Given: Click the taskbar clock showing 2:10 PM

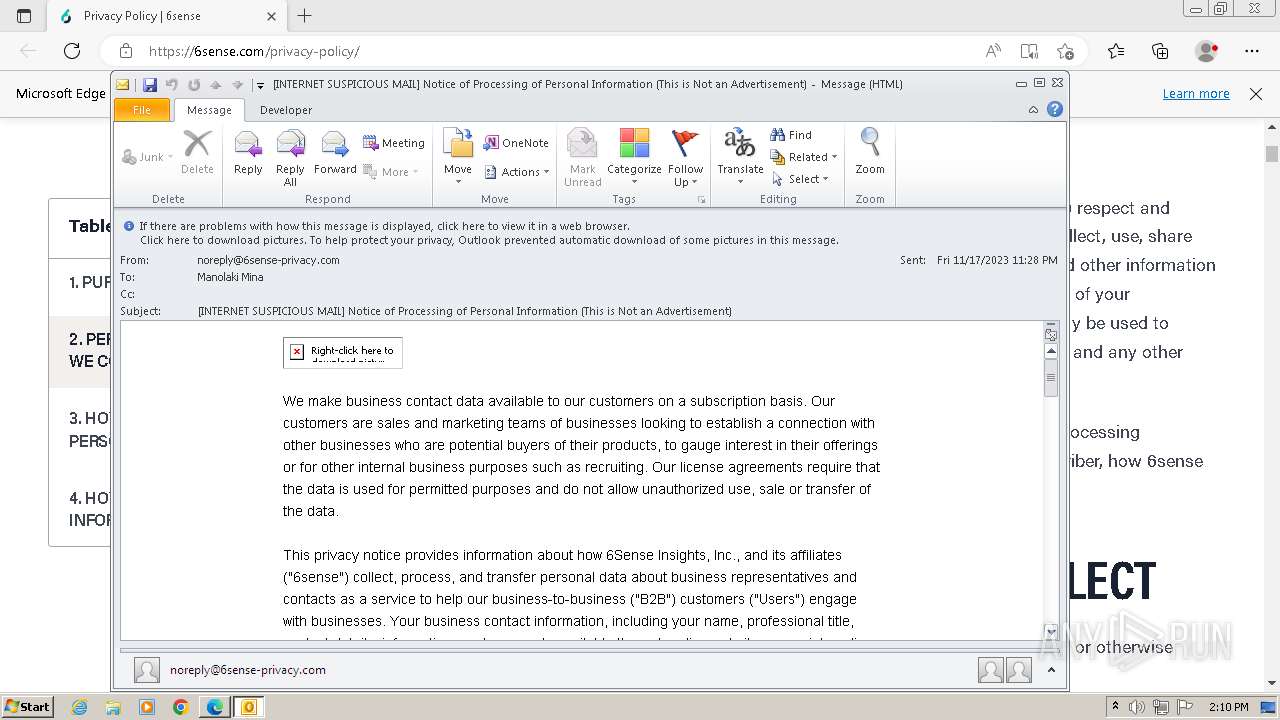Looking at the screenshot, I should pos(1228,707).
